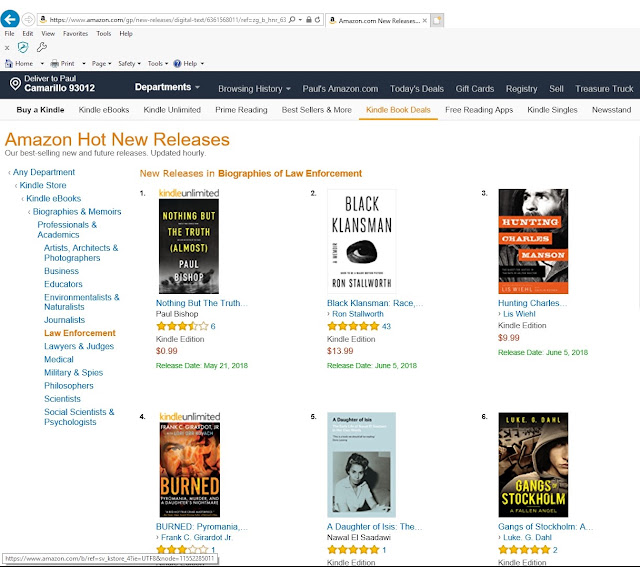Open Hunting Charles Manson book cover

533,241
